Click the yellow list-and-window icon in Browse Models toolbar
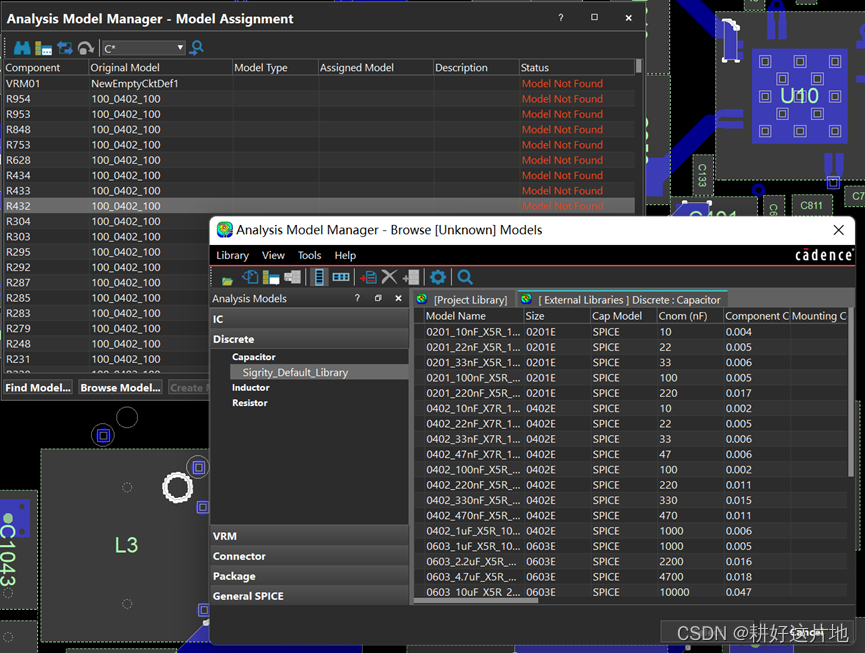This screenshot has width=865, height=653. tap(271, 277)
